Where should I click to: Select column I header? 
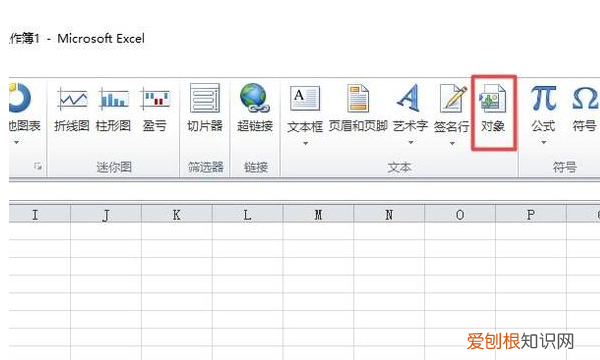40,214
